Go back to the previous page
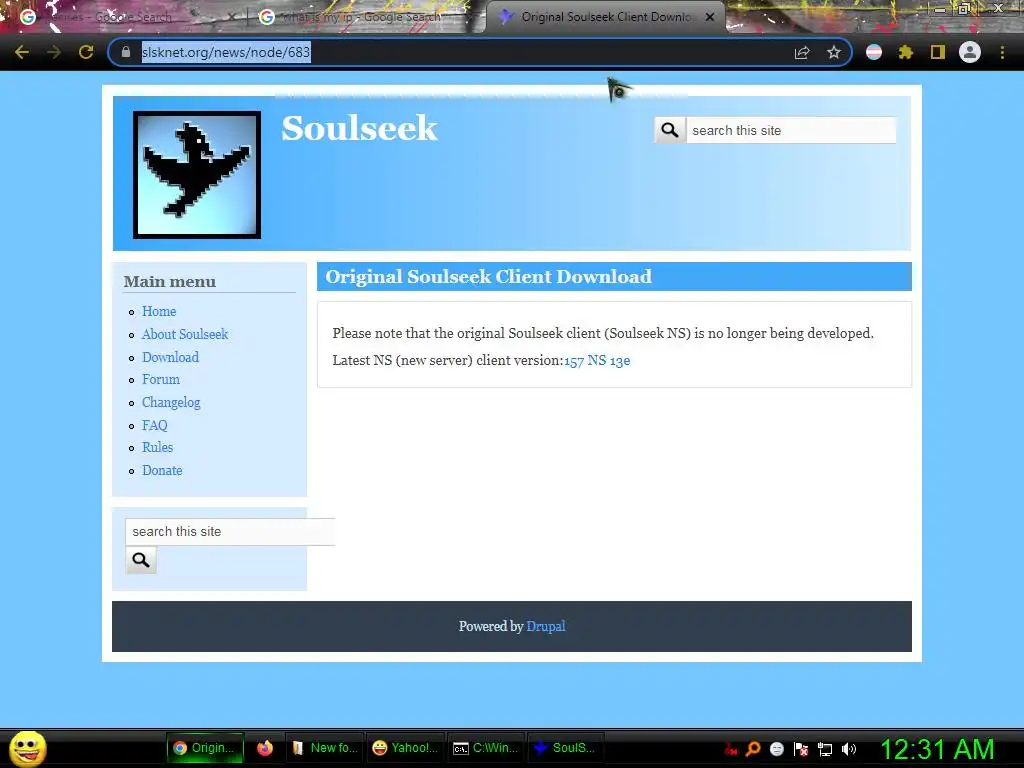 (22, 52)
